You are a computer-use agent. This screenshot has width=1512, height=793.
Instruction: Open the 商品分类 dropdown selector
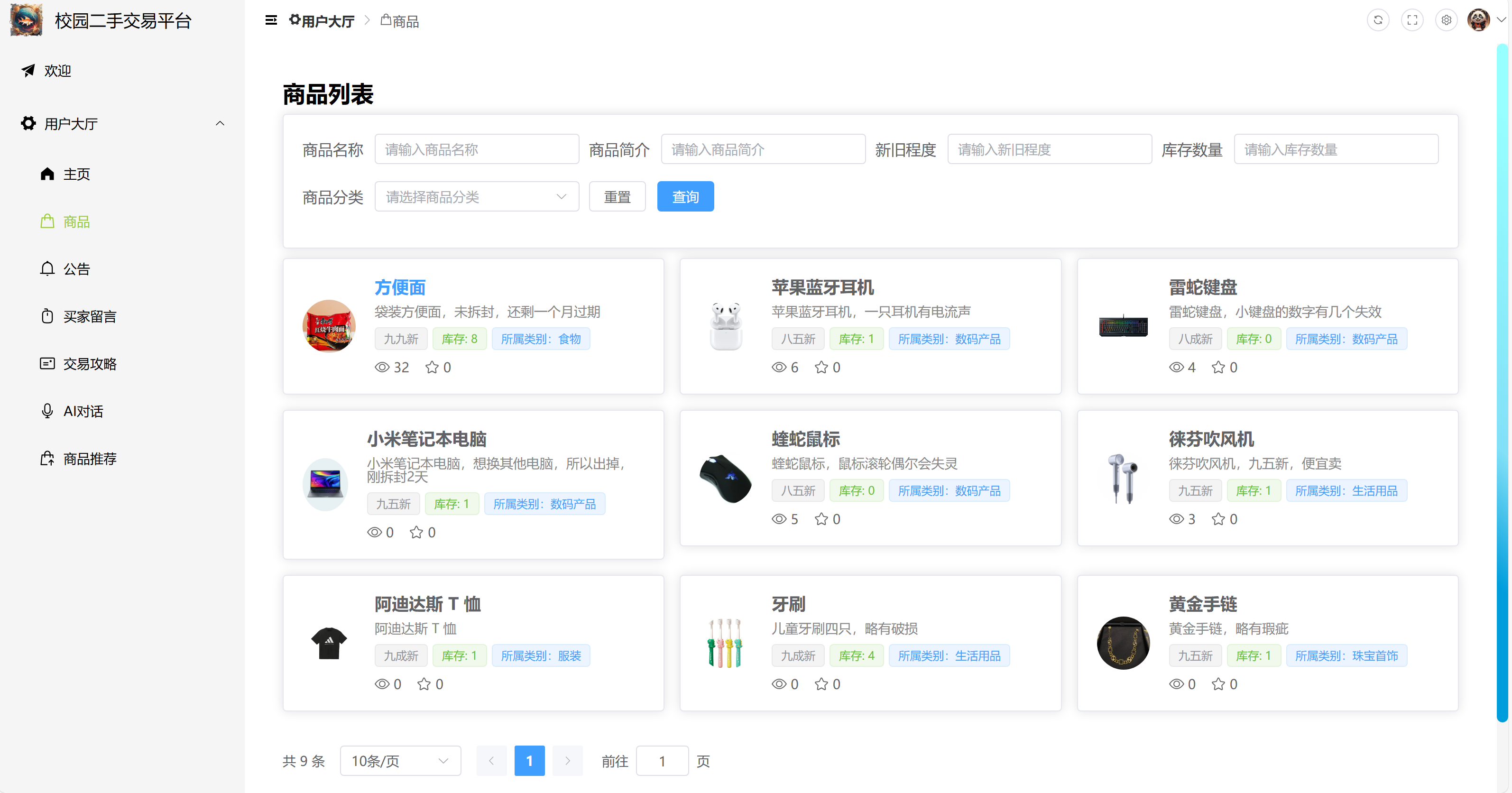coord(477,197)
